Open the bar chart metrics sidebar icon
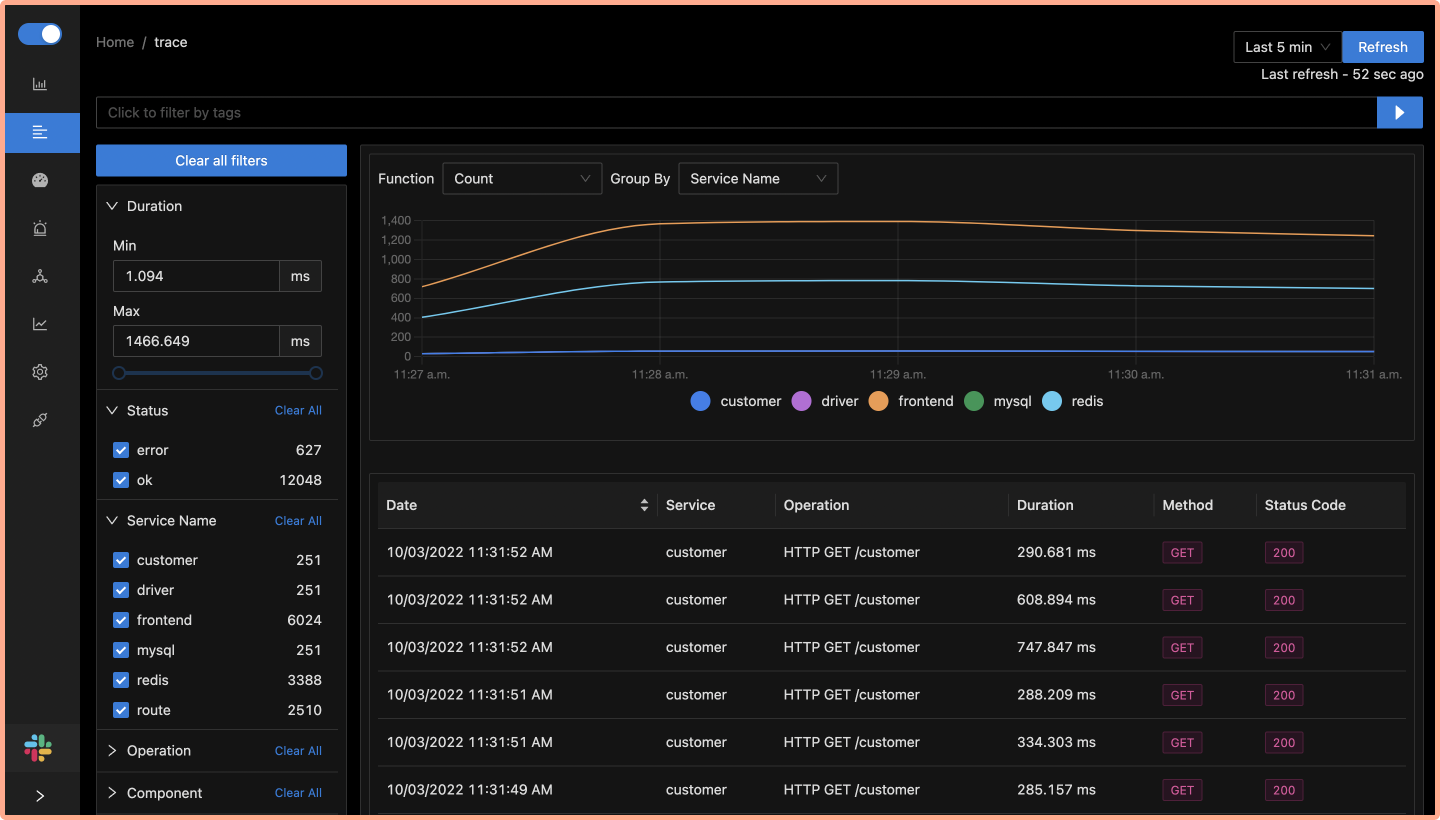Screen dimensions: 1440x820 [x=40, y=85]
